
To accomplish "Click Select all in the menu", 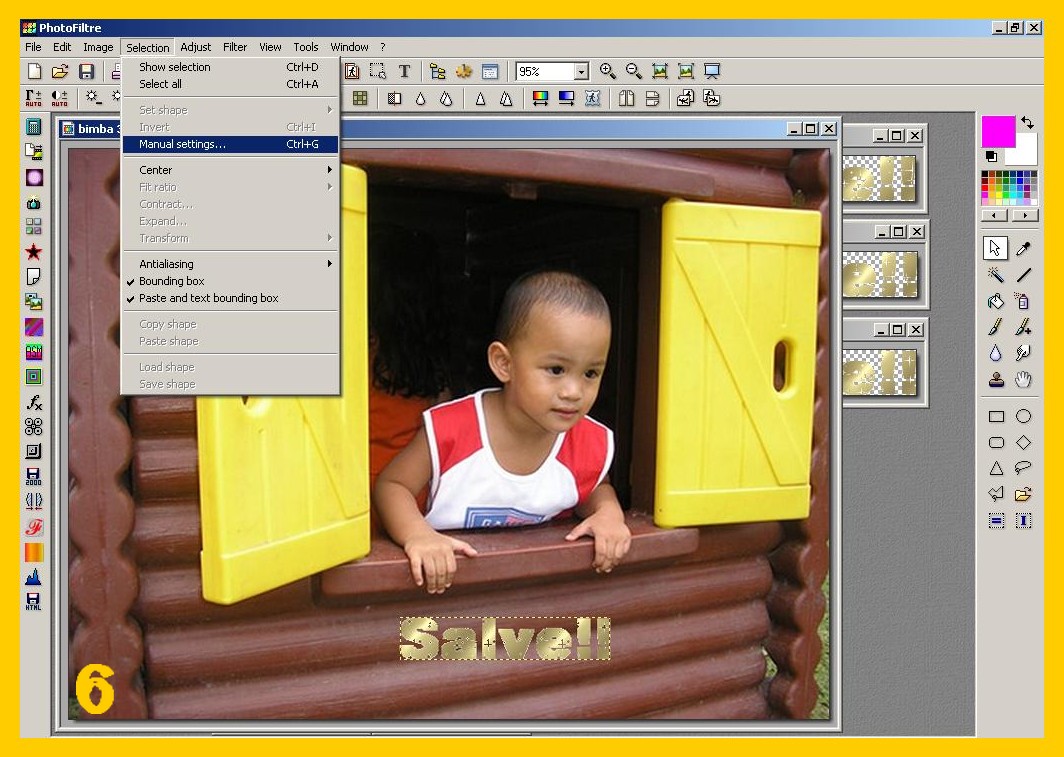I will coord(160,84).
